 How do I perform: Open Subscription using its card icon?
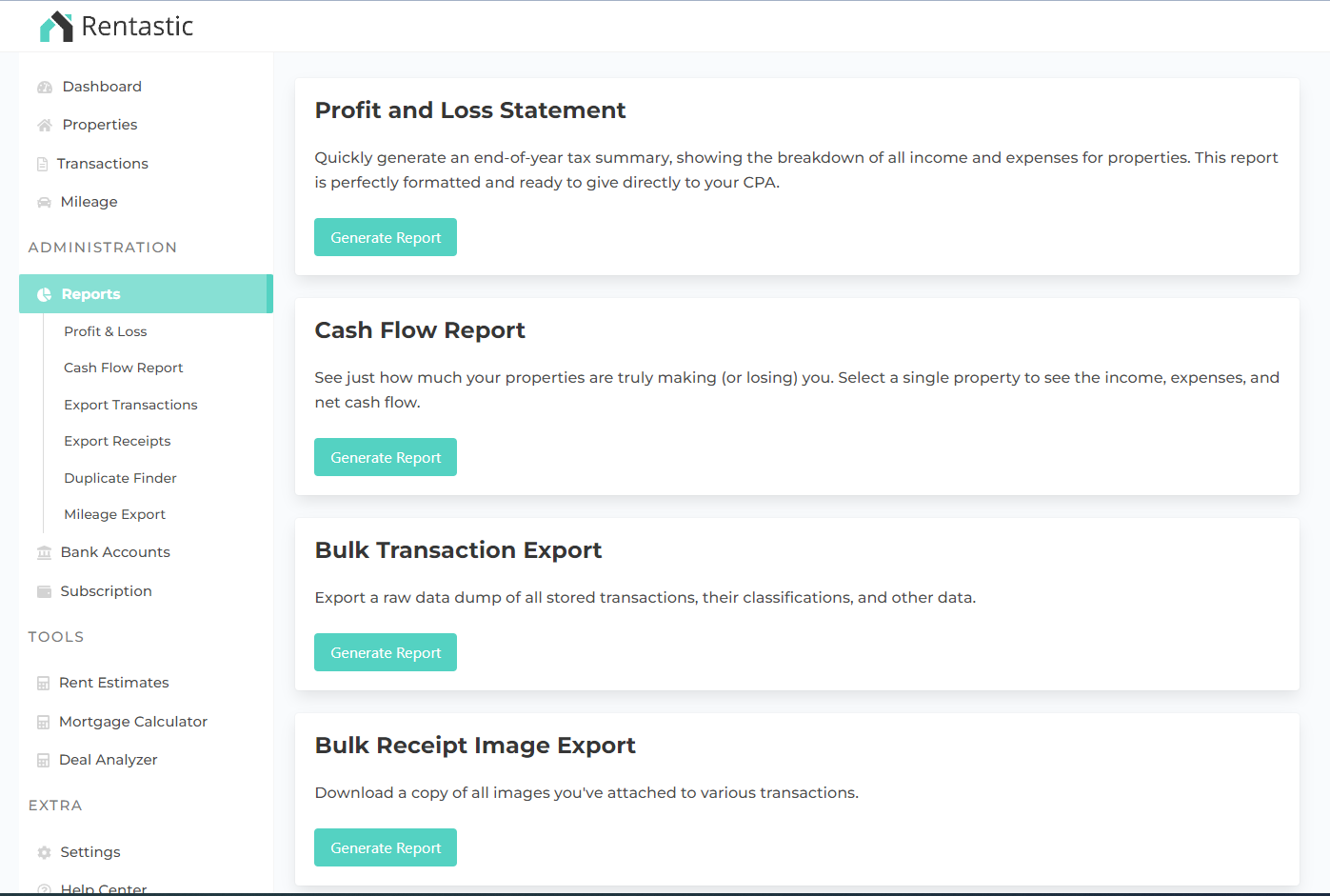pyautogui.click(x=44, y=590)
